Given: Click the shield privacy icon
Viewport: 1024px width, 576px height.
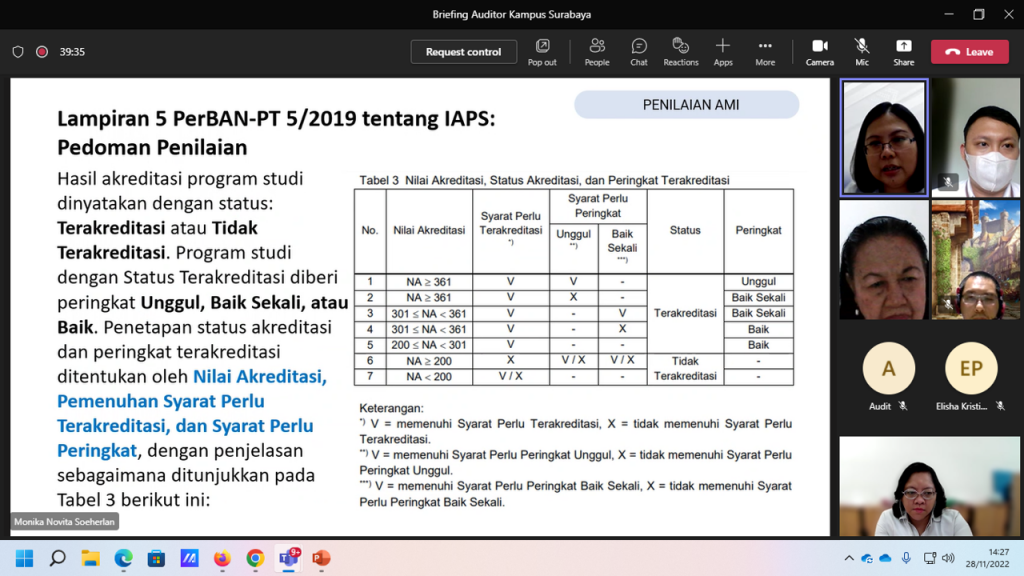Looking at the screenshot, I should pyautogui.click(x=18, y=52).
